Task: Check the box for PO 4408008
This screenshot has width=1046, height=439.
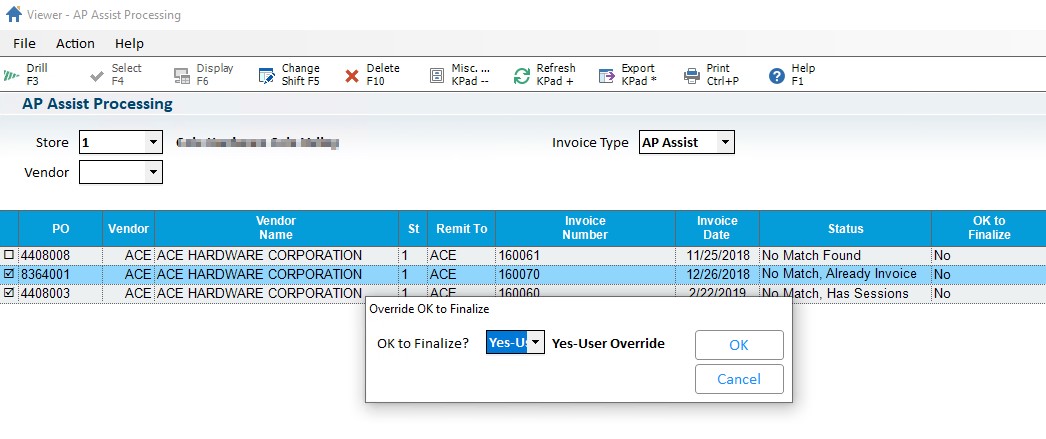Action: click(x=9, y=255)
